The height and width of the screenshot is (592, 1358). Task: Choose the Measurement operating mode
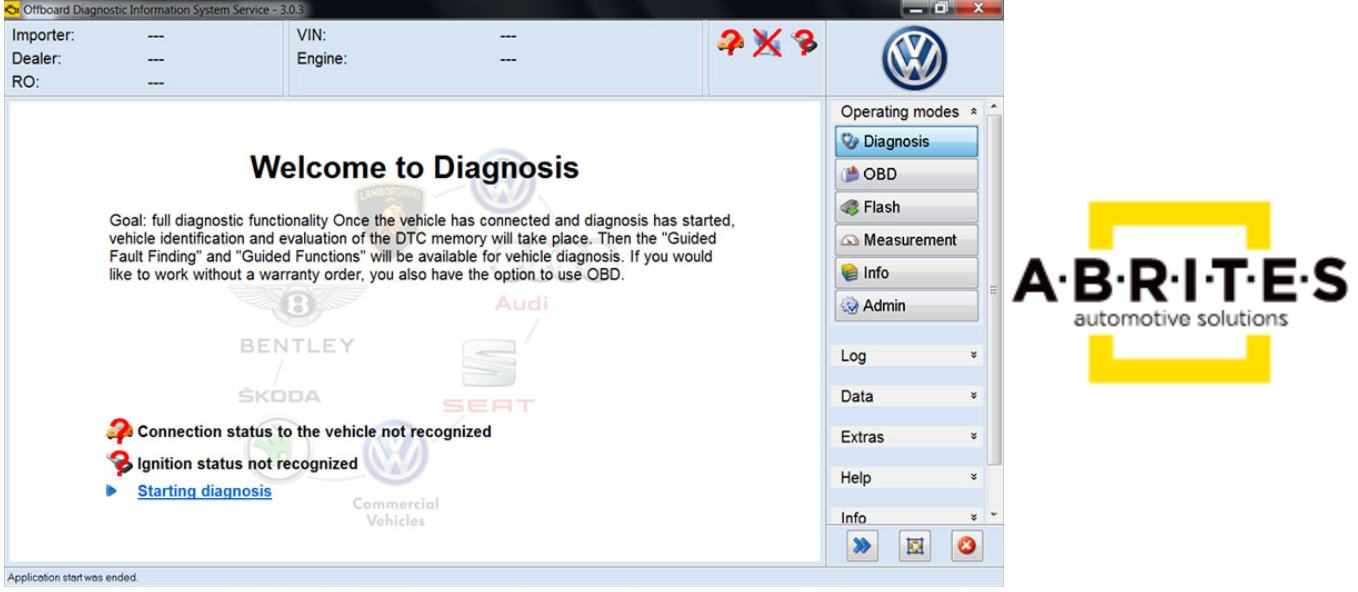906,241
